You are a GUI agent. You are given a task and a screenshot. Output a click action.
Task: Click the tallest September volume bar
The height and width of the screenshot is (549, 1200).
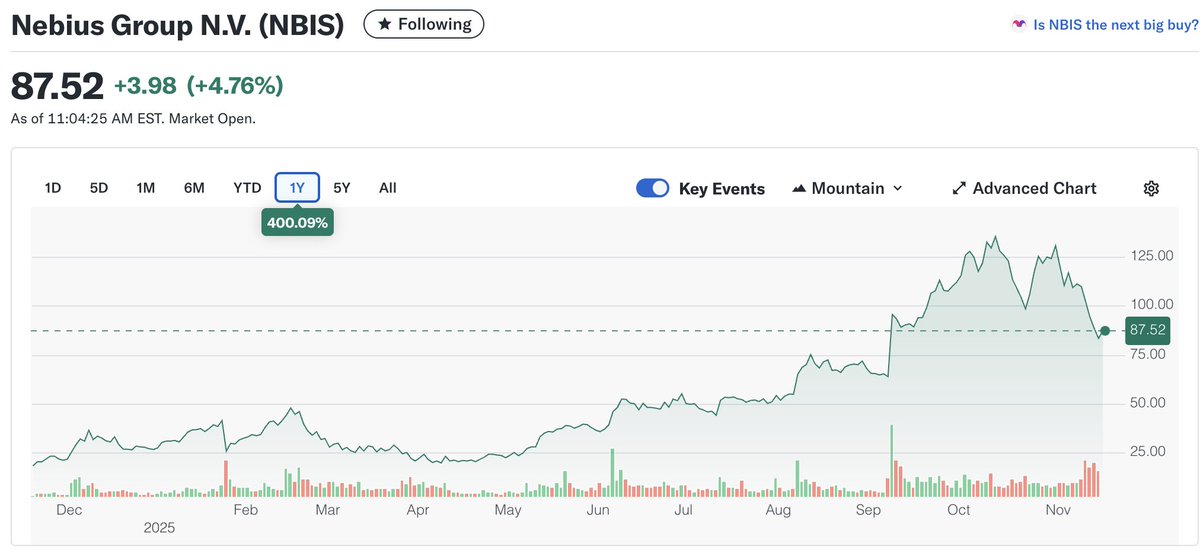890,461
